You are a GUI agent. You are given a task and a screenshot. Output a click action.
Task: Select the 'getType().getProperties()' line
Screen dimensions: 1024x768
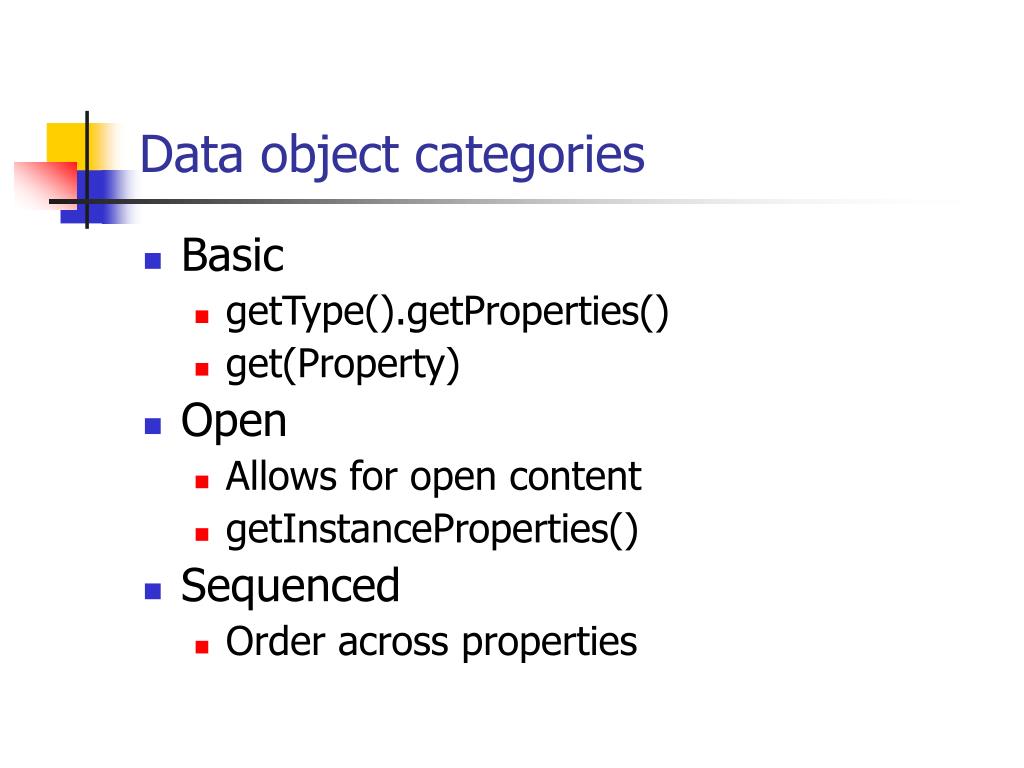447,313
